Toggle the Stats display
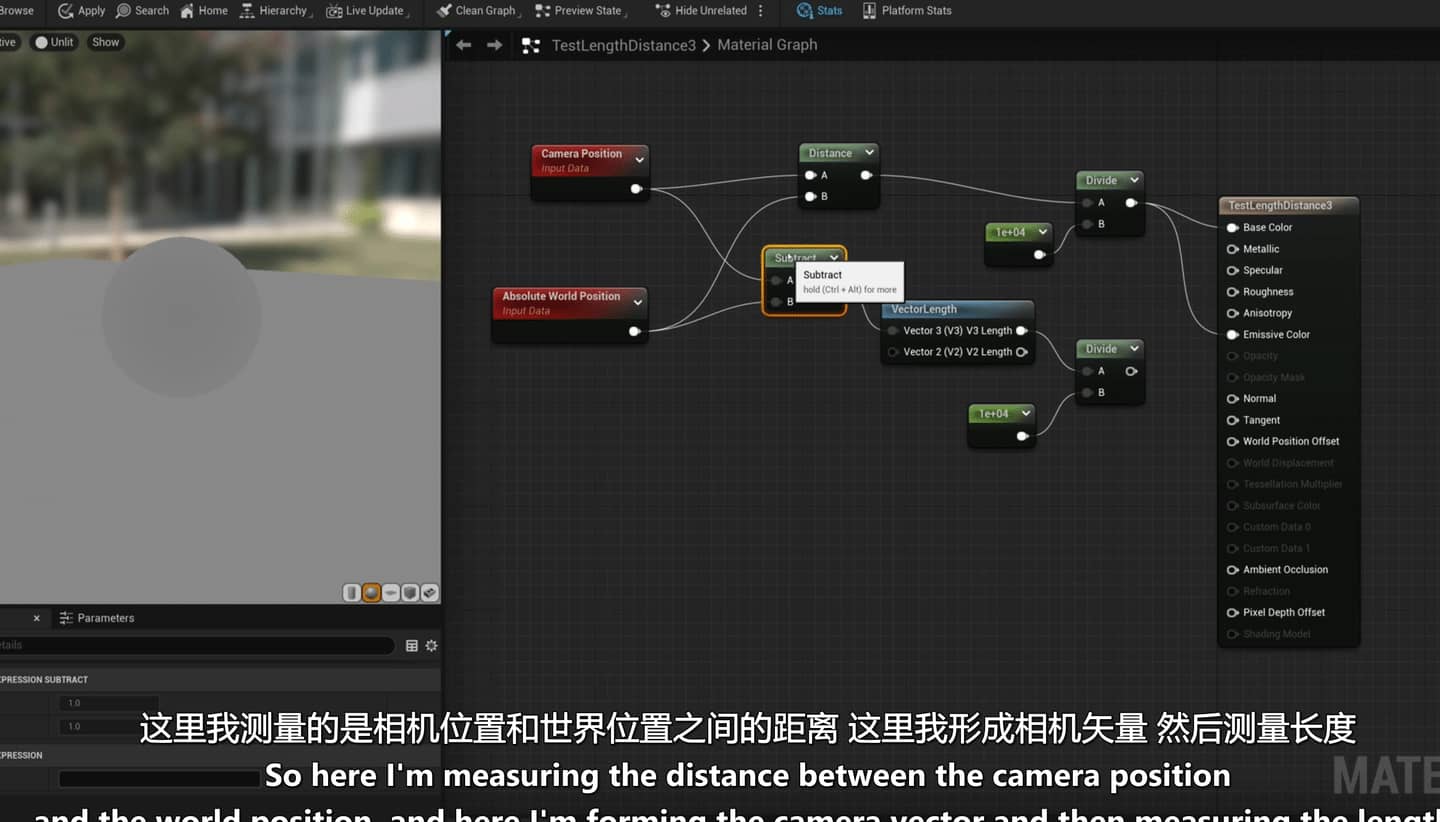This screenshot has width=1440, height=822. coord(819,11)
